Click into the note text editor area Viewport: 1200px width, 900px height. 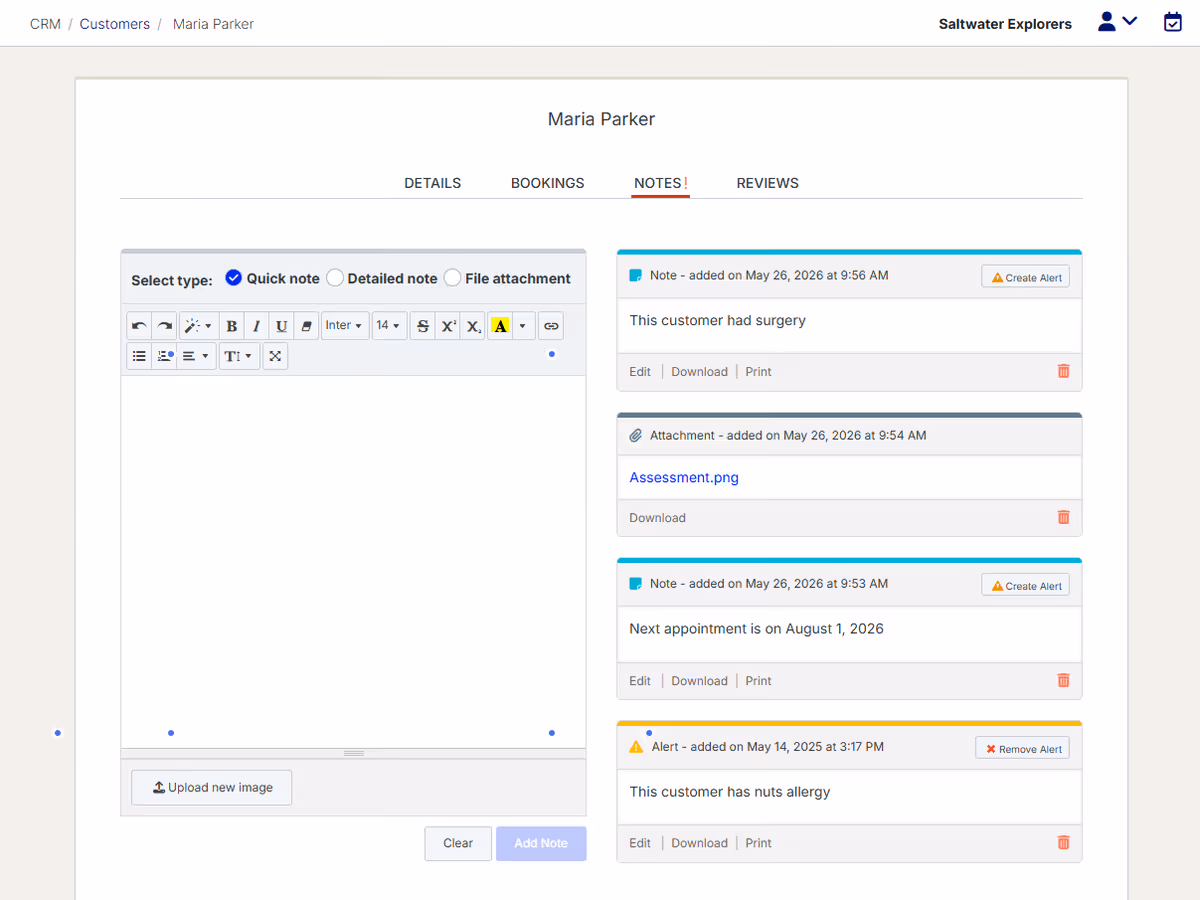click(x=353, y=561)
